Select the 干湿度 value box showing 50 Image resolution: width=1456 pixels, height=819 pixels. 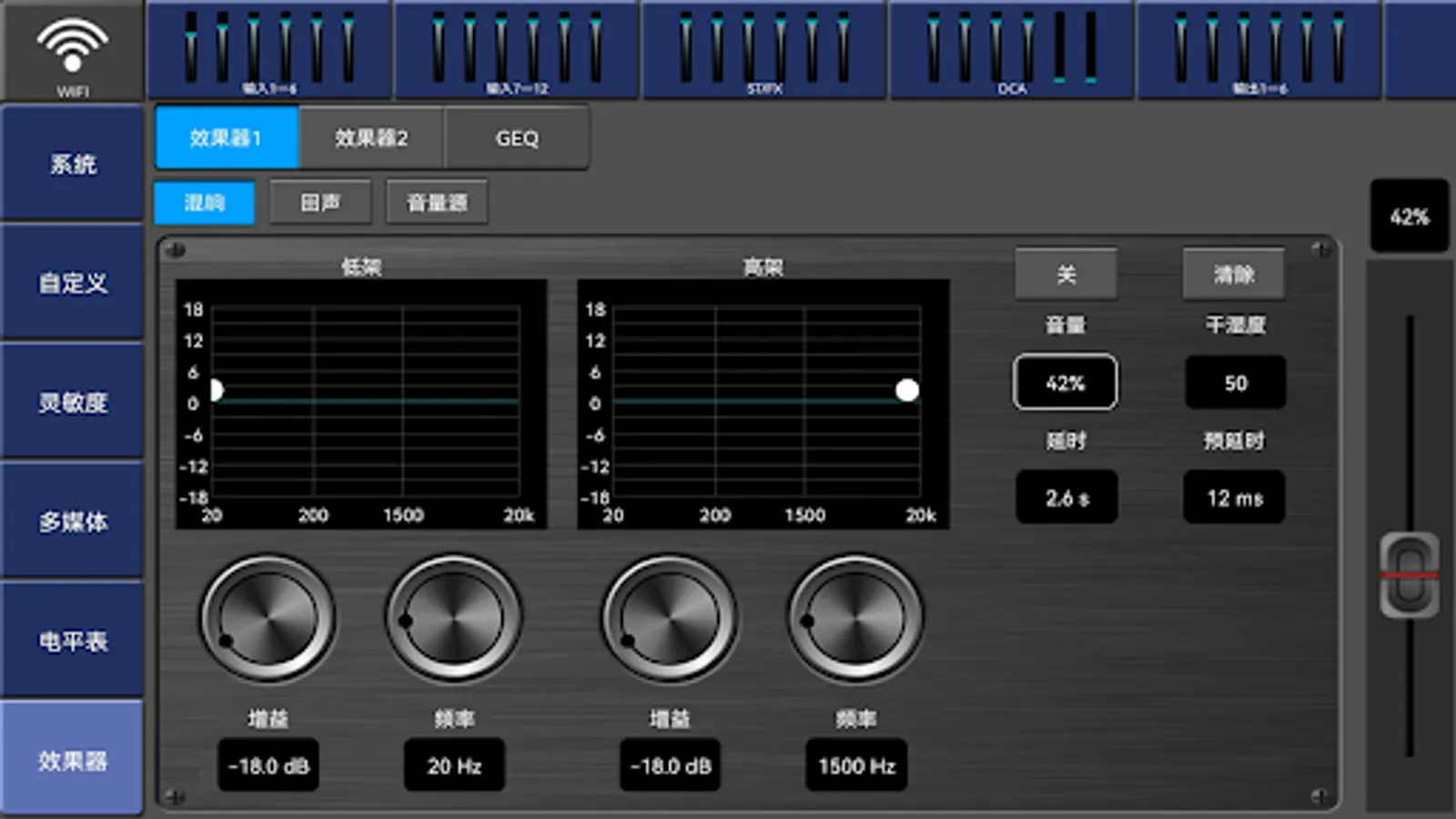[x=1235, y=382]
